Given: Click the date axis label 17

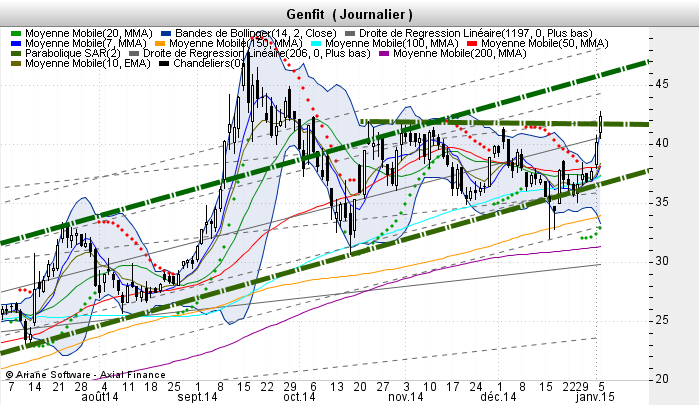Looking at the screenshot, I should click(453, 387).
